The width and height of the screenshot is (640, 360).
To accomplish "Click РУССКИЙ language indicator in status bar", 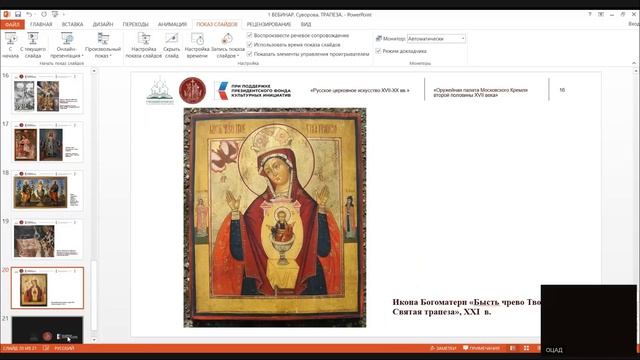I will 64,348.
